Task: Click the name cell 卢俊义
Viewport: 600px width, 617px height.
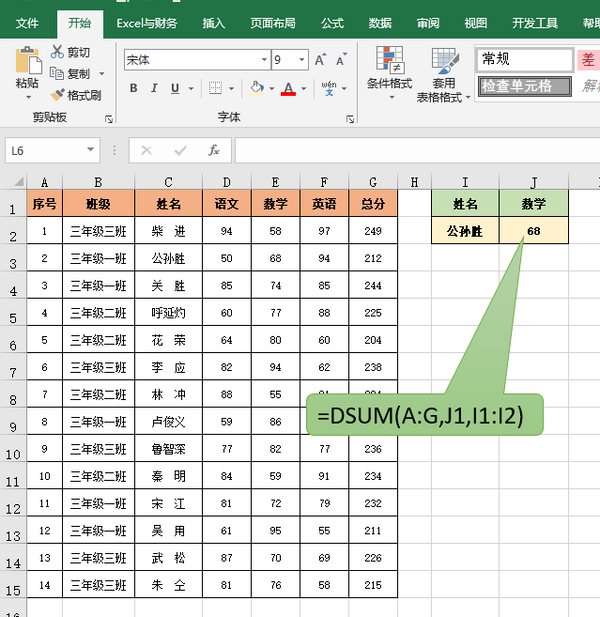Action: coord(168,422)
